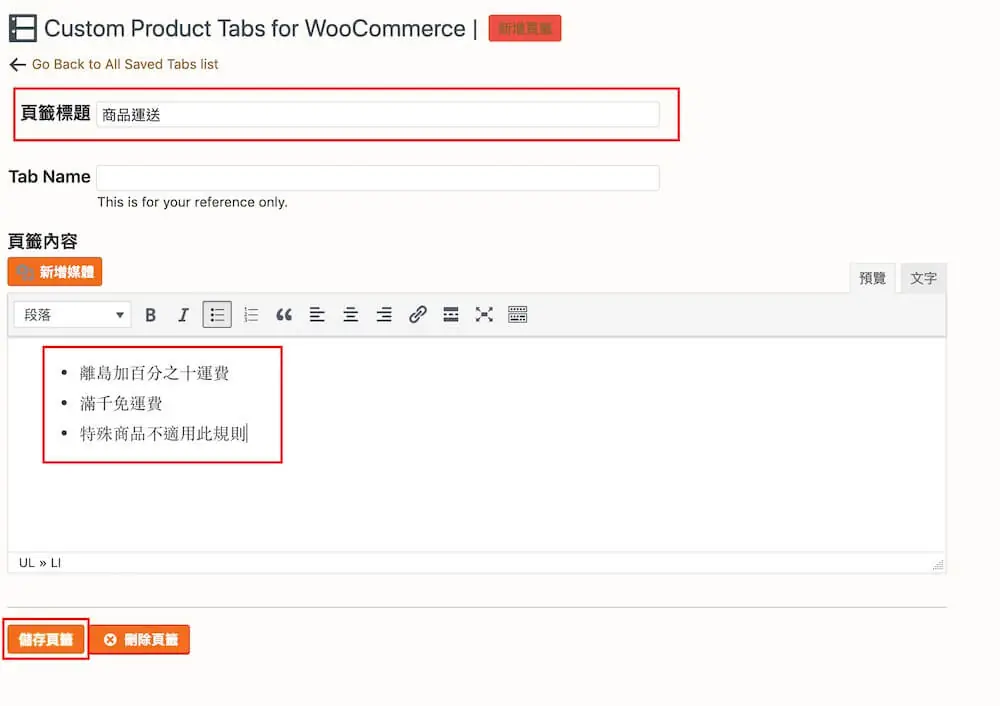Focus the 頁籤標題 title input field
The width and height of the screenshot is (1000, 706).
coord(378,115)
